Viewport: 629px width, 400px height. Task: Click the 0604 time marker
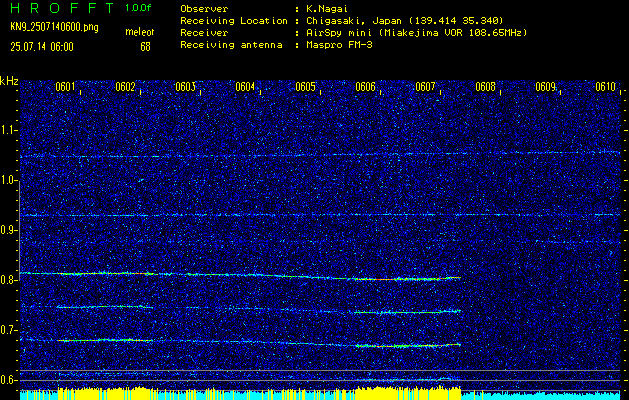pos(245,87)
